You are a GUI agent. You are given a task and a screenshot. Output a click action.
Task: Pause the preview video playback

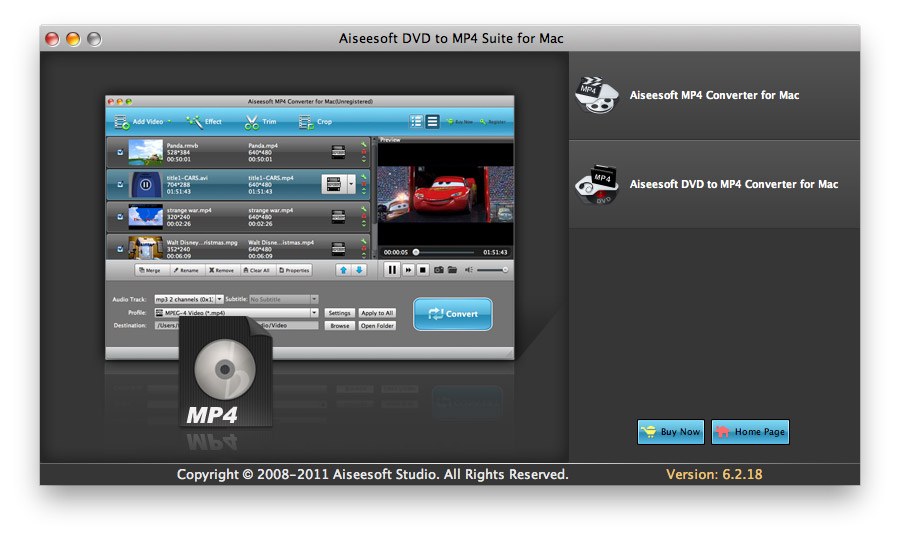point(392,270)
